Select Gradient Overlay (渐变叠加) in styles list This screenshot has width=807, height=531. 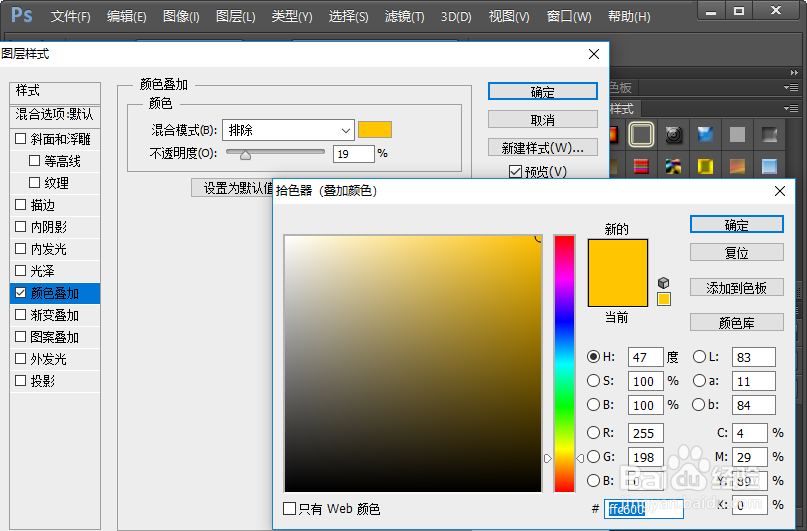coord(55,315)
